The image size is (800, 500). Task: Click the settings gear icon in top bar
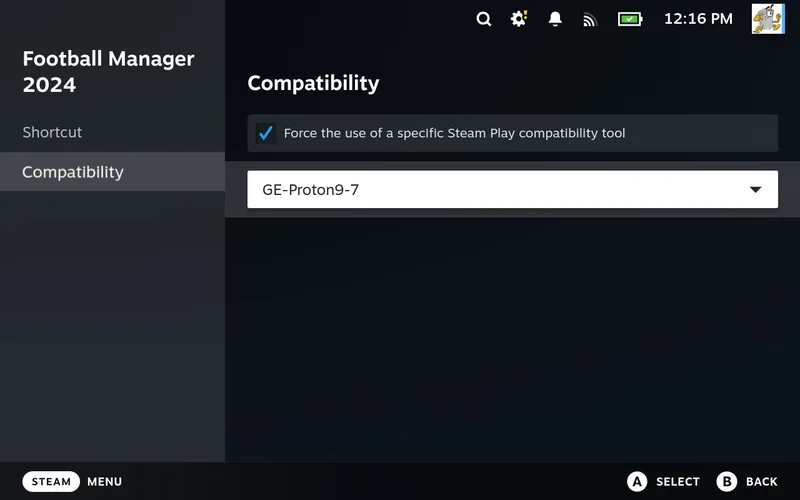click(519, 19)
